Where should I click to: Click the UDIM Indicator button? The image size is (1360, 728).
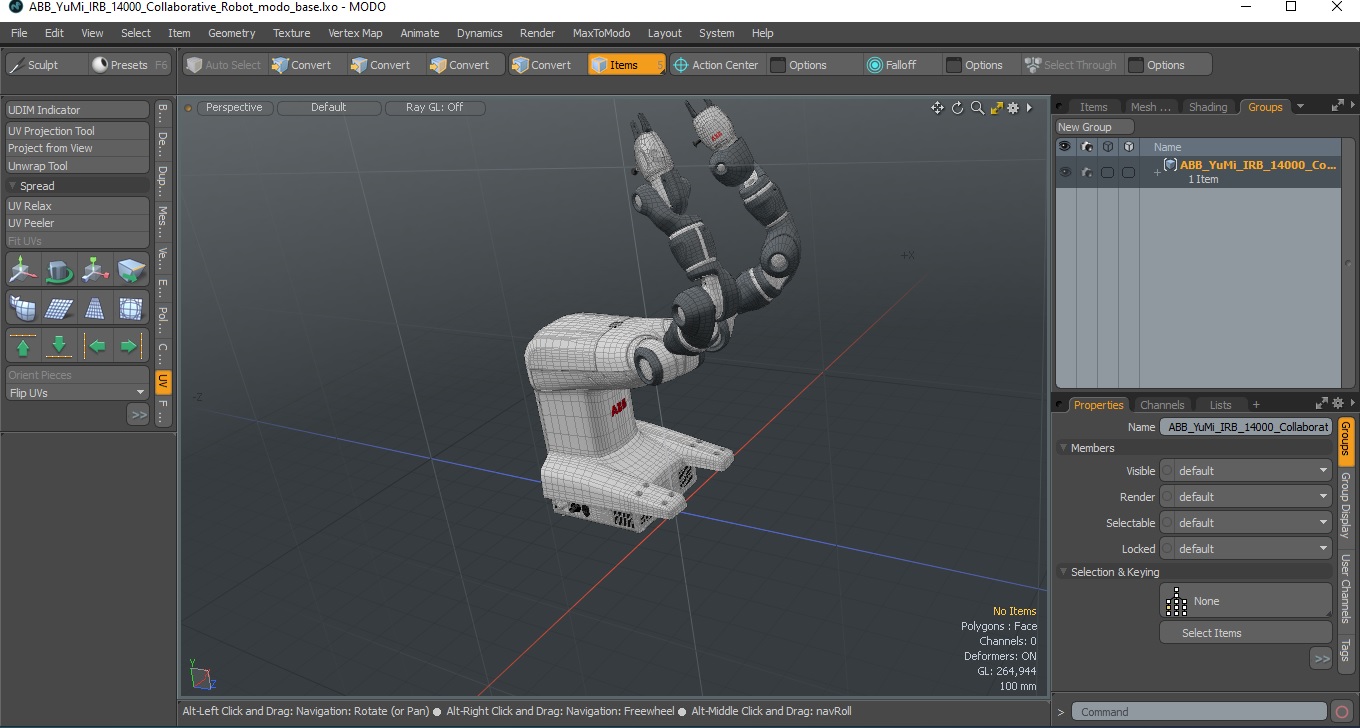click(x=77, y=110)
